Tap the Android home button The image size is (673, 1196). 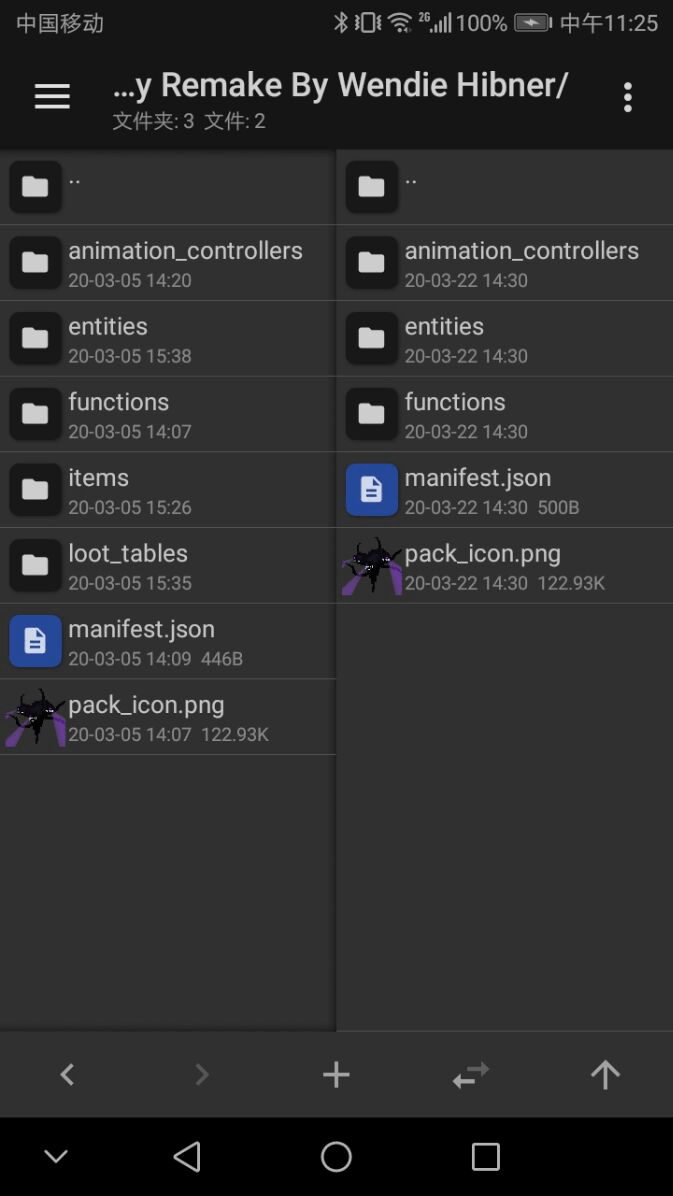(336, 1156)
